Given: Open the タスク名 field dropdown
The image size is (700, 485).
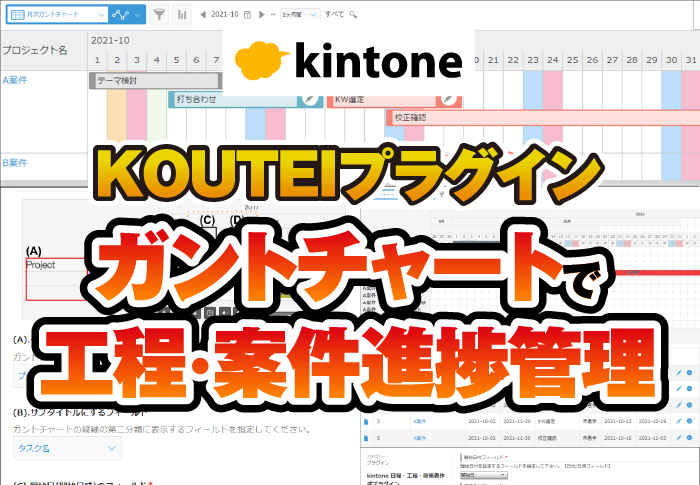Looking at the screenshot, I should click(x=67, y=448).
